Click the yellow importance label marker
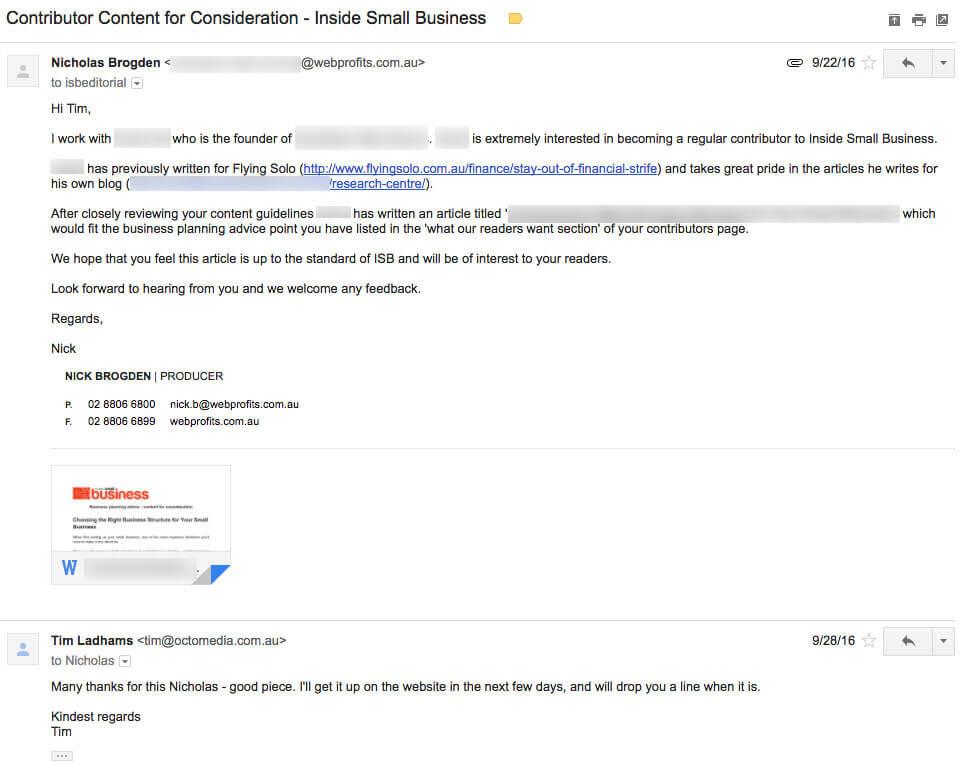The width and height of the screenshot is (961, 766). click(515, 18)
